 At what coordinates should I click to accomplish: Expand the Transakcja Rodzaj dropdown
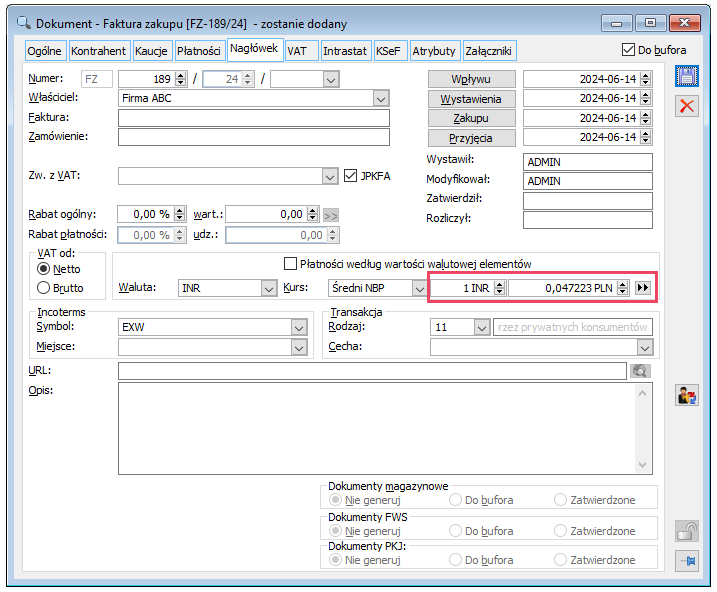[x=482, y=327]
